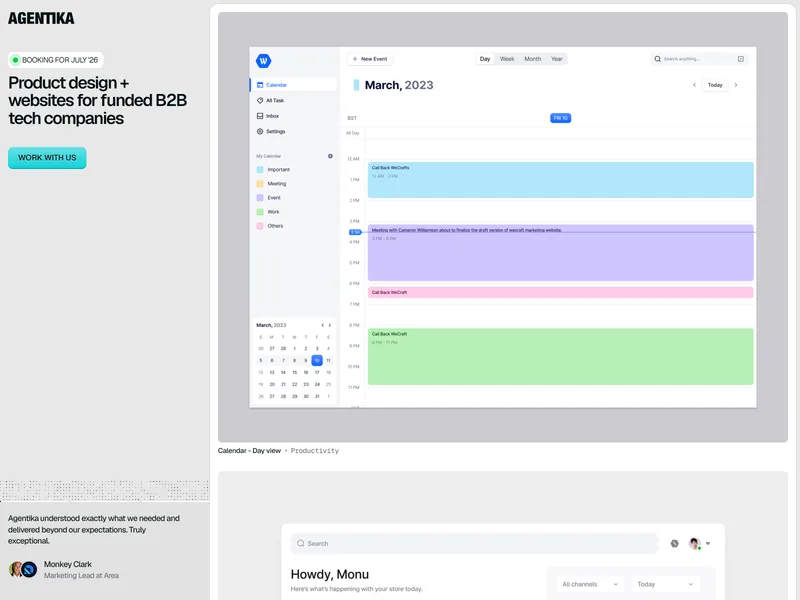This screenshot has width=800, height=600.
Task: Toggle the Important calendar color checkbox
Action: 260,169
